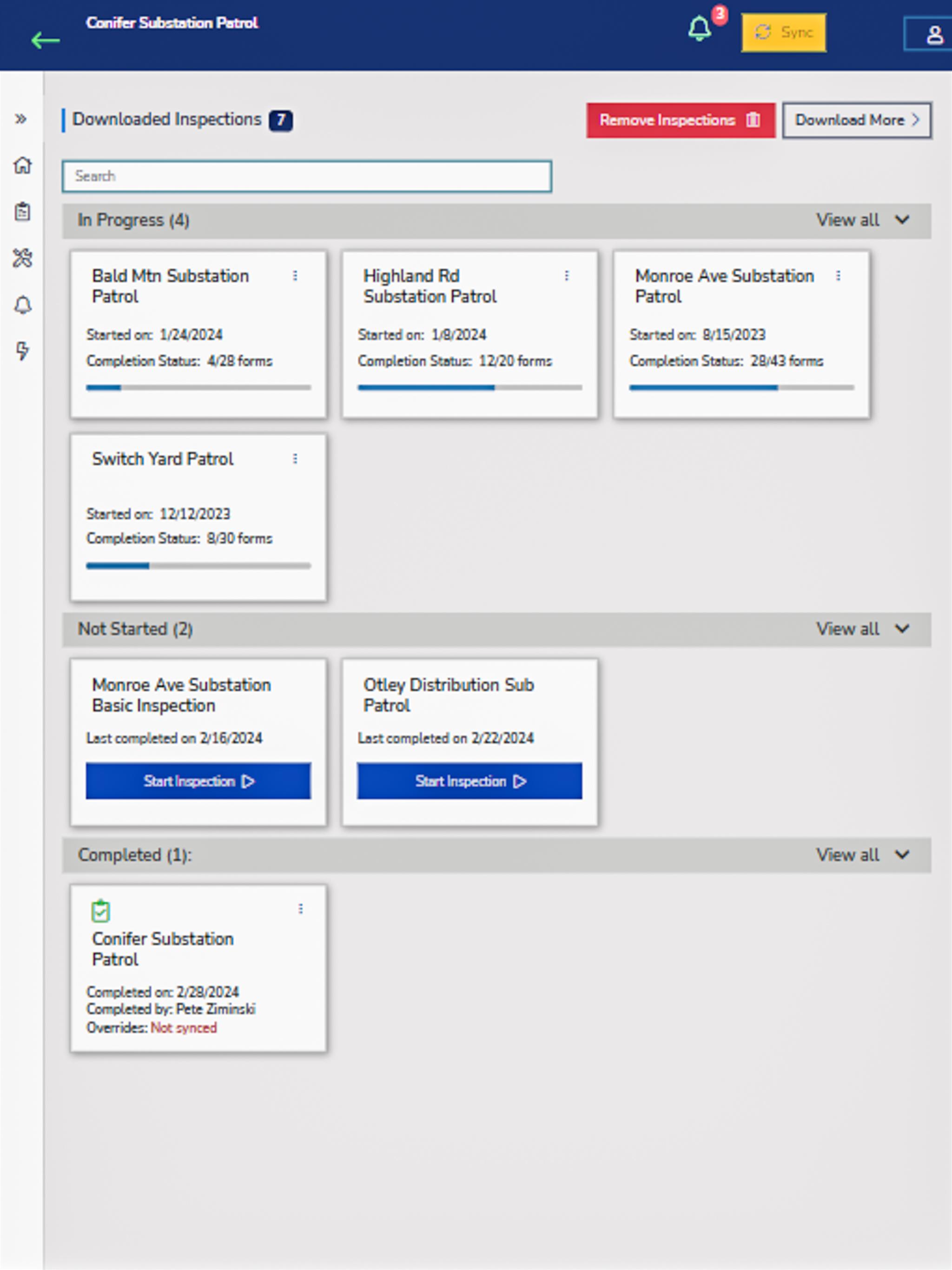Open Monroe Ave Substation Patrol card menu
Viewport: 952px width, 1270px height.
click(x=838, y=276)
